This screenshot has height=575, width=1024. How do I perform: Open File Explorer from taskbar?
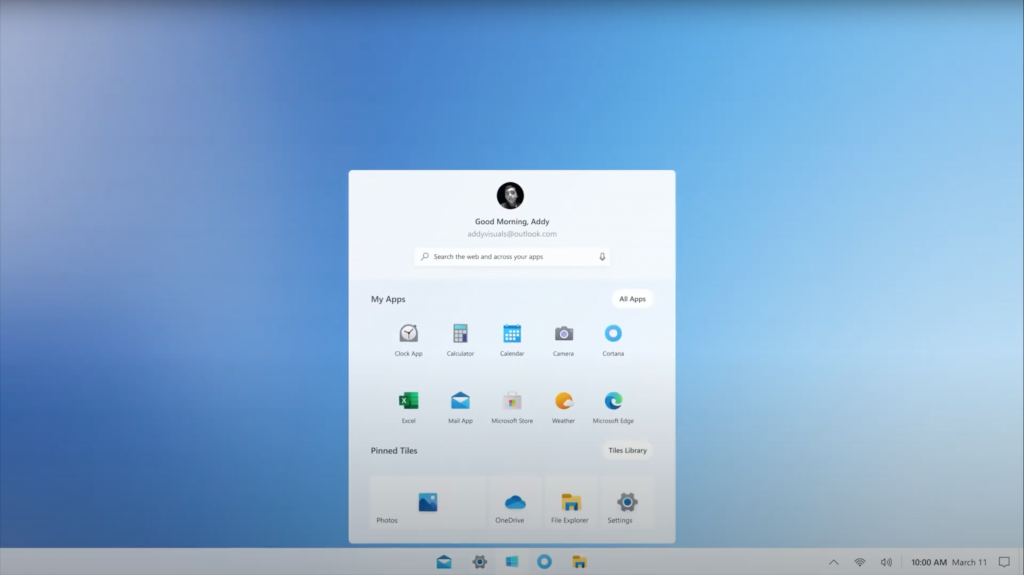(579, 562)
